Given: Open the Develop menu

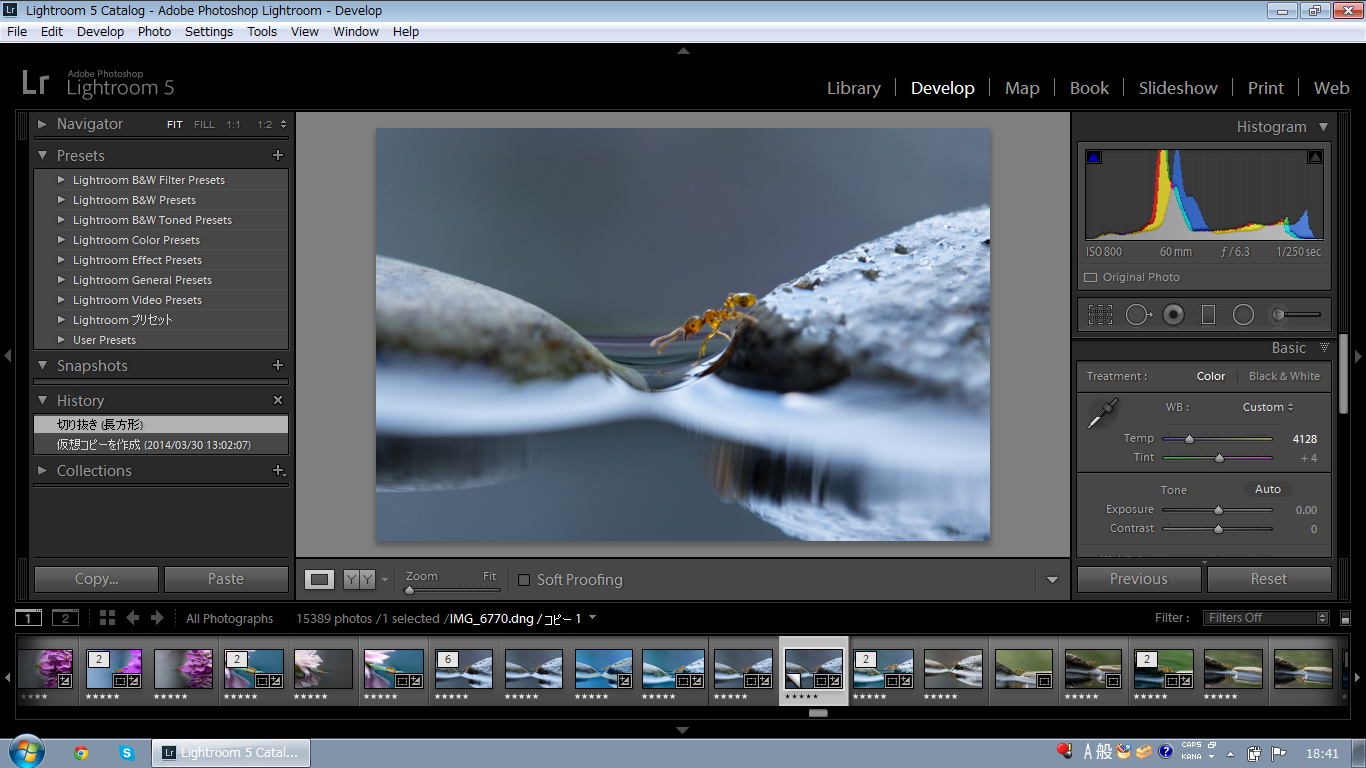Looking at the screenshot, I should pos(100,31).
